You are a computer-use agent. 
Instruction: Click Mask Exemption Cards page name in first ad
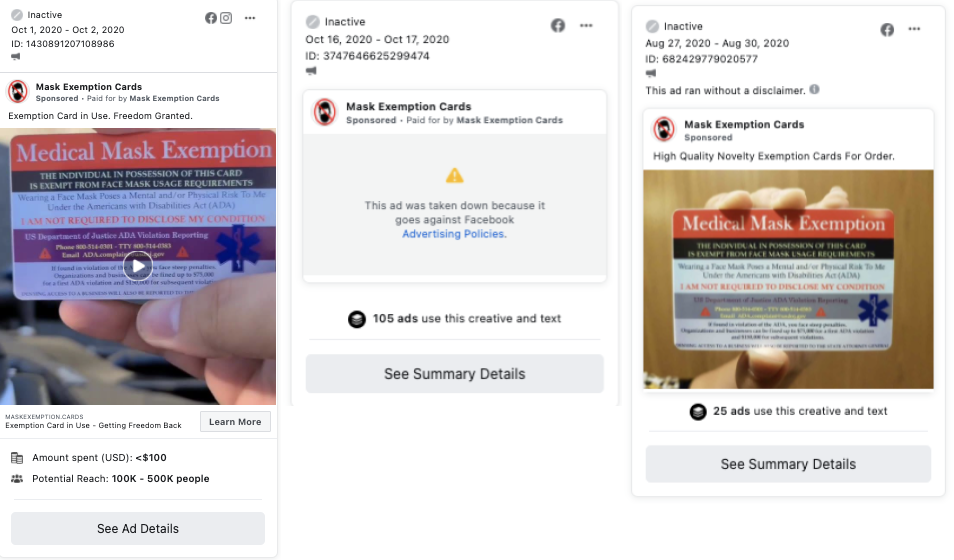(x=89, y=86)
